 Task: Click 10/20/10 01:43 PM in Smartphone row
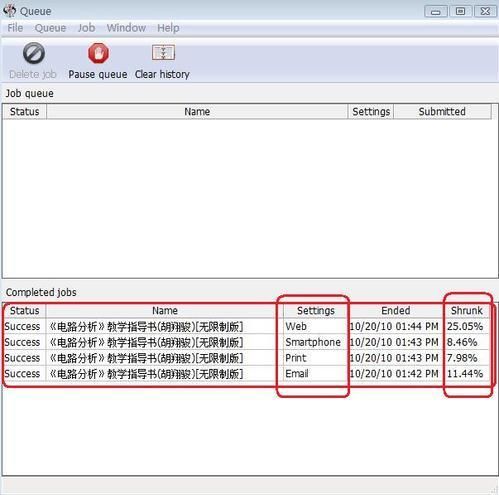[x=394, y=342]
